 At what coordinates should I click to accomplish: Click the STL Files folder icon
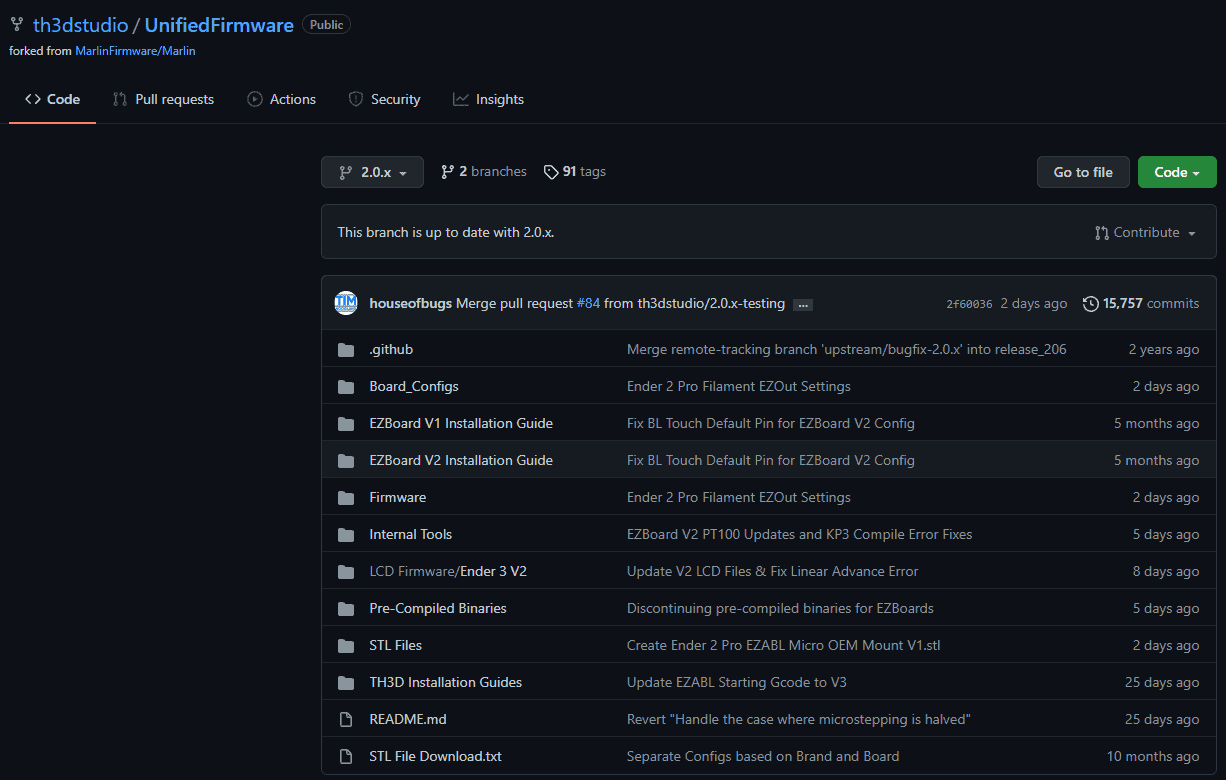(346, 646)
